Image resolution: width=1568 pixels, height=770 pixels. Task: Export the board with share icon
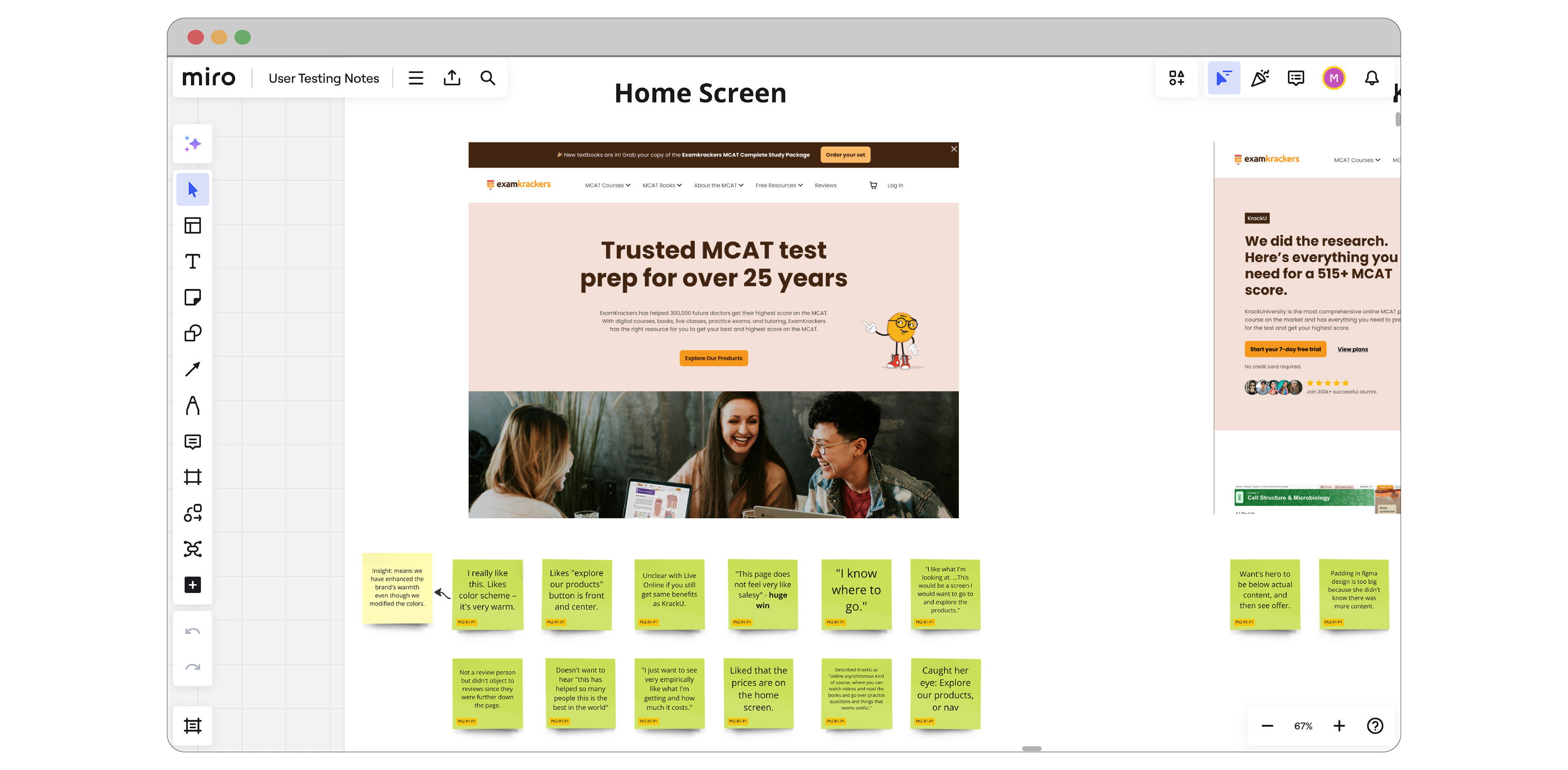pos(452,78)
